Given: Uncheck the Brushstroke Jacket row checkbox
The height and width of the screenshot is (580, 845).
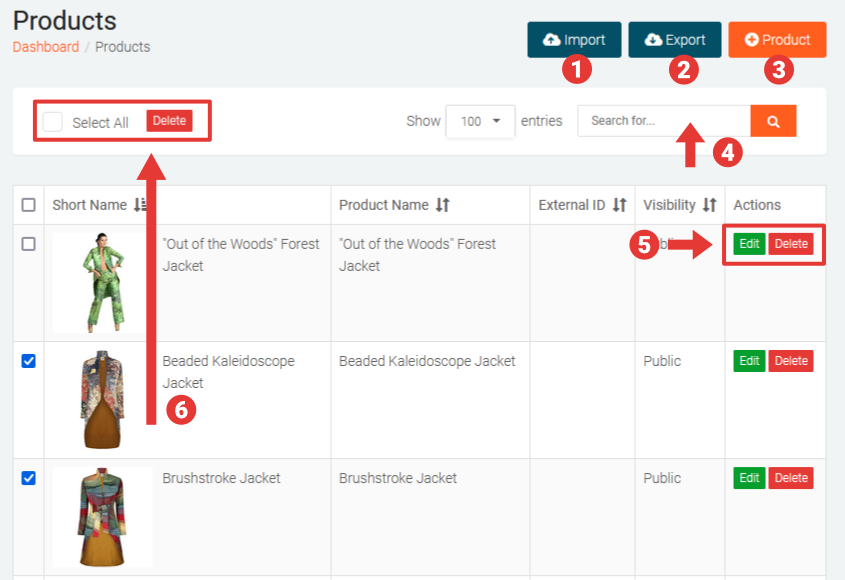Looking at the screenshot, I should pyautogui.click(x=29, y=478).
